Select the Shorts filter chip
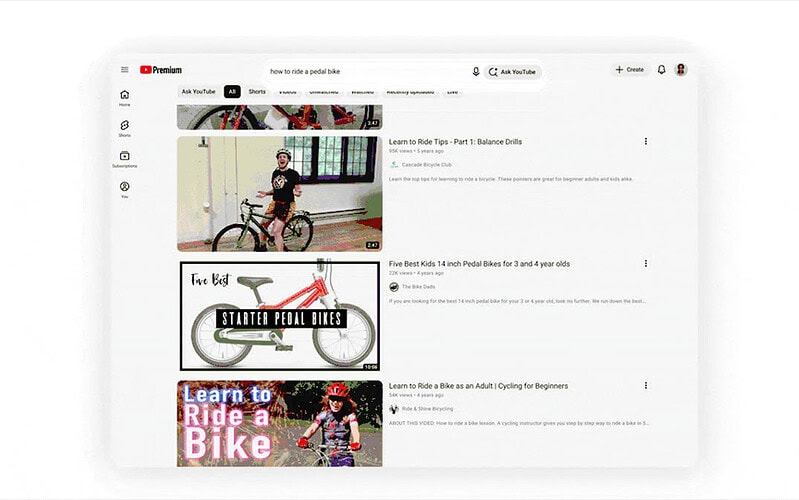 point(257,92)
